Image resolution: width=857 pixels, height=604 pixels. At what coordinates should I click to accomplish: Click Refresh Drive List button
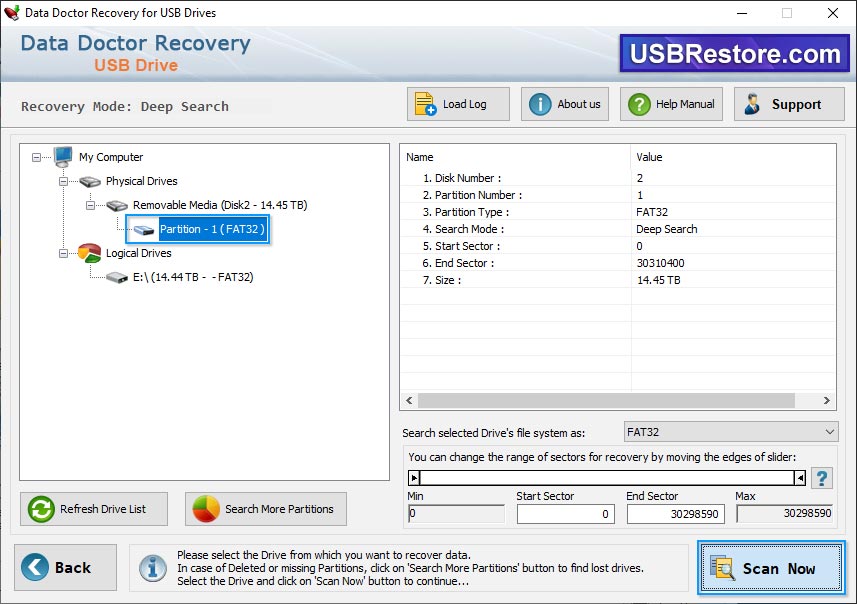pos(94,509)
